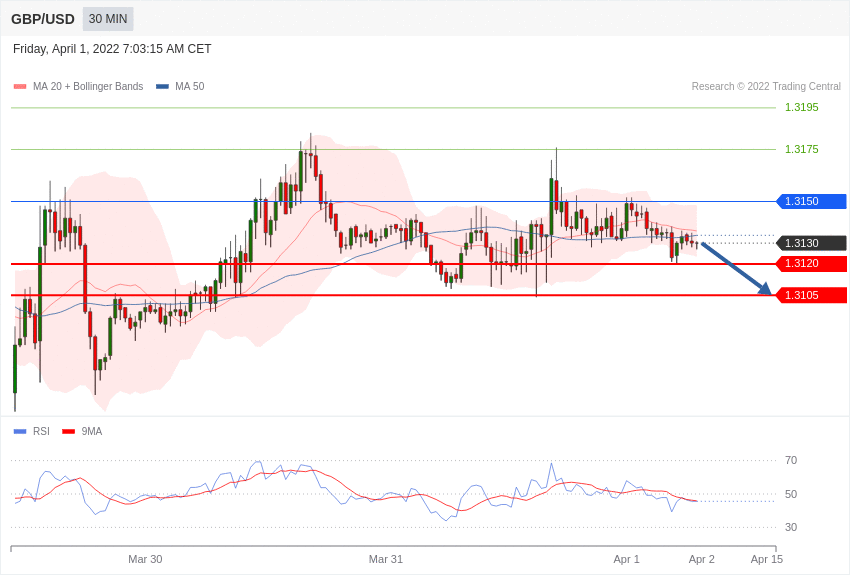Click the red 1.3120 support price tag
The height and width of the screenshot is (576, 850).
(x=812, y=264)
